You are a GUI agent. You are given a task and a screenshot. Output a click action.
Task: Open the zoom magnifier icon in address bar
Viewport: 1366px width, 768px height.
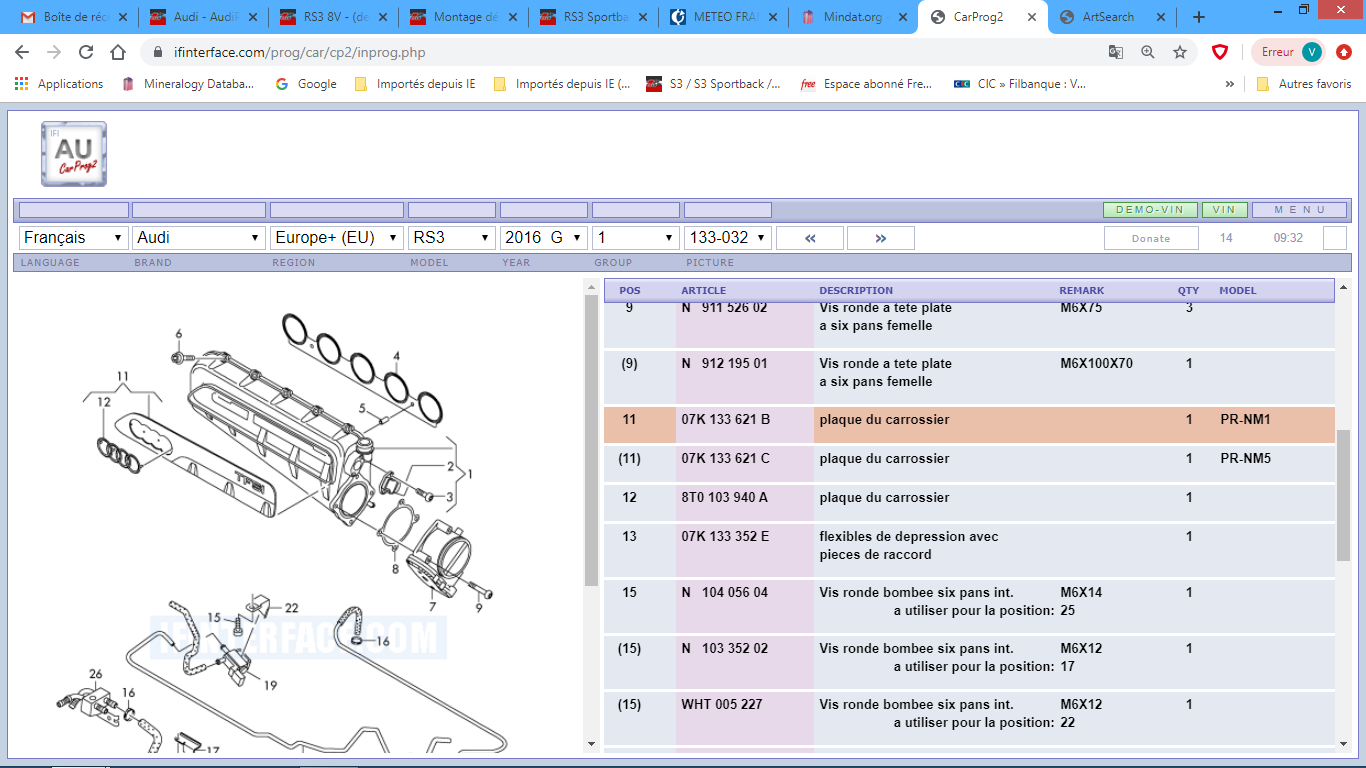[1148, 52]
